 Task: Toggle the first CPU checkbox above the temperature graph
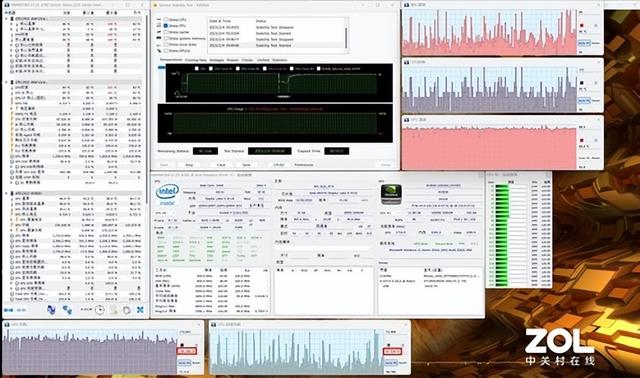(x=197, y=69)
